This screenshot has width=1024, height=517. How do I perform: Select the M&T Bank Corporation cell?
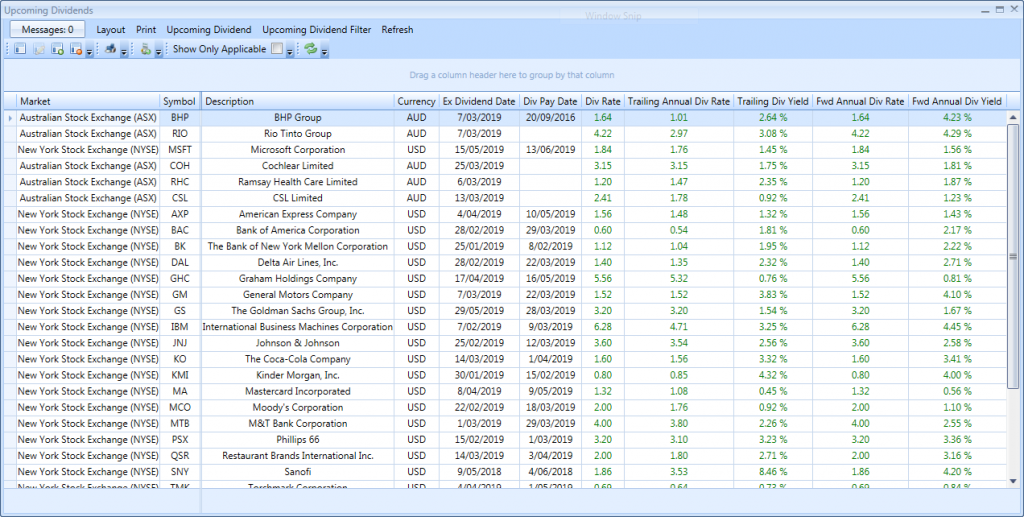tap(298, 424)
